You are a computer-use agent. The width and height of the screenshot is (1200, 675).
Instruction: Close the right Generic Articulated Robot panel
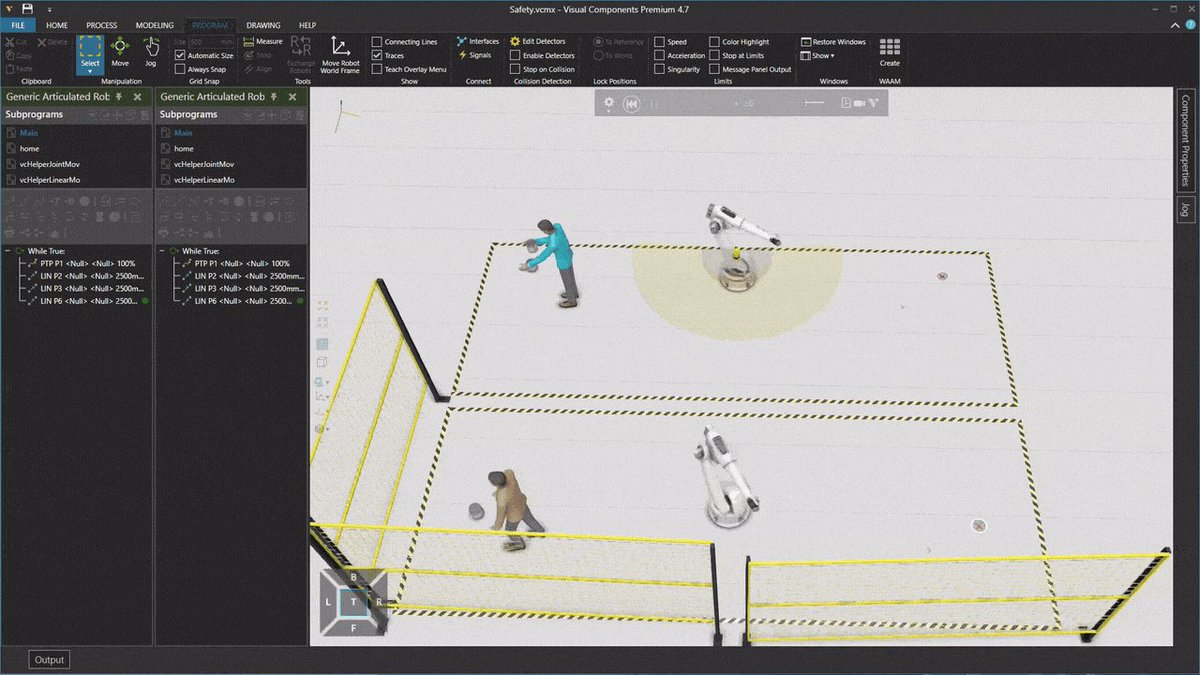pyautogui.click(x=292, y=97)
